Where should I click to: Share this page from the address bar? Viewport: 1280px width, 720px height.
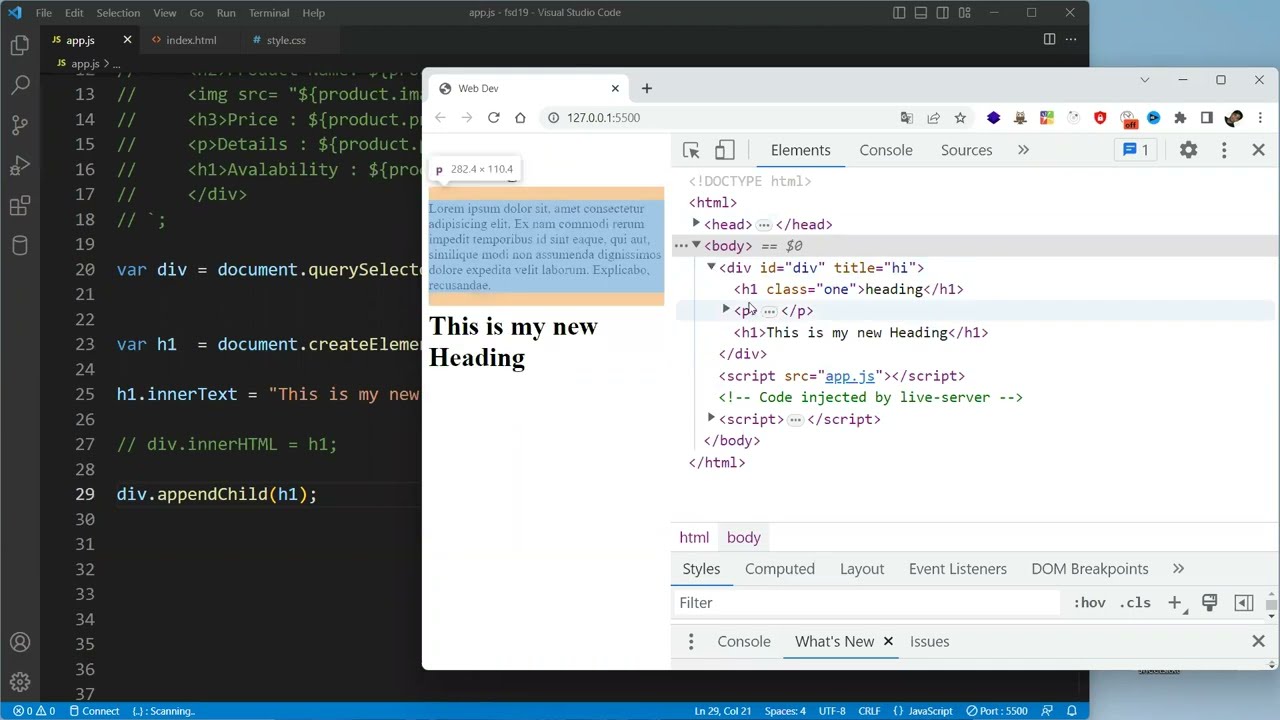click(x=933, y=118)
